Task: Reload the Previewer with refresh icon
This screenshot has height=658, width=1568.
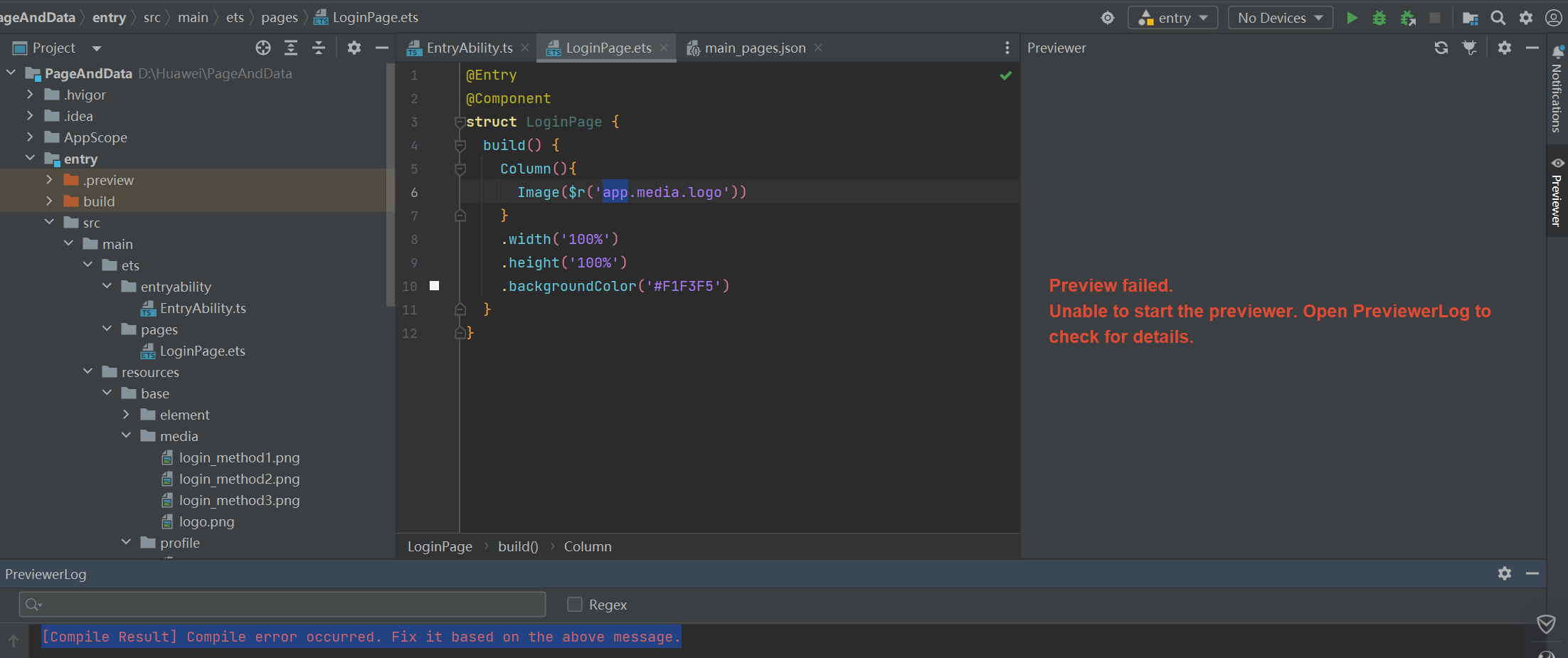Action: pyautogui.click(x=1441, y=48)
